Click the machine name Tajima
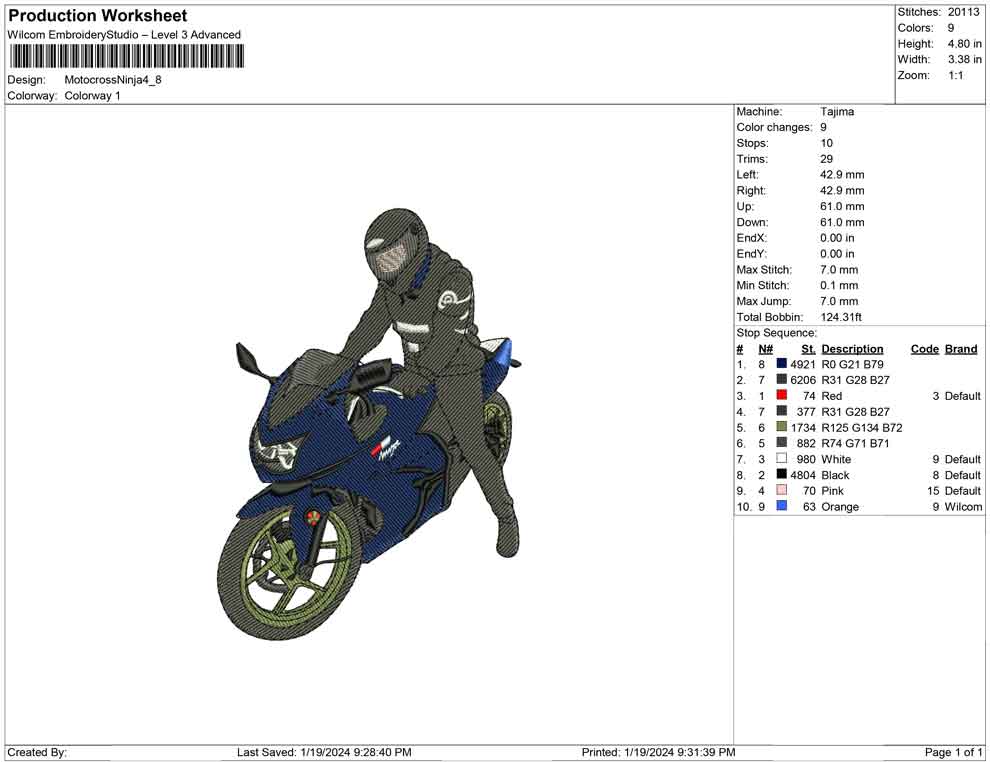 pyautogui.click(x=837, y=111)
